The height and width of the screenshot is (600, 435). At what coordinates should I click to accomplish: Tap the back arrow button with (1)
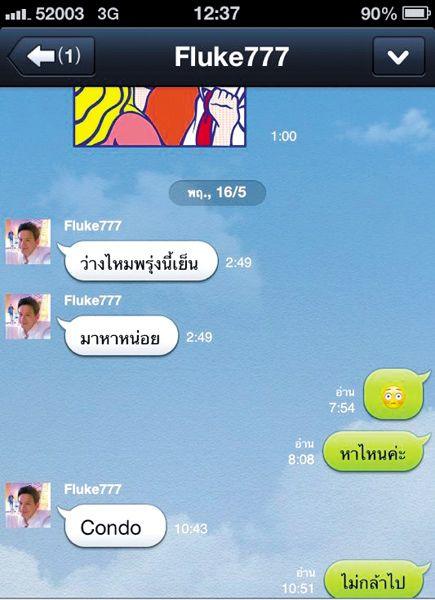click(x=52, y=57)
